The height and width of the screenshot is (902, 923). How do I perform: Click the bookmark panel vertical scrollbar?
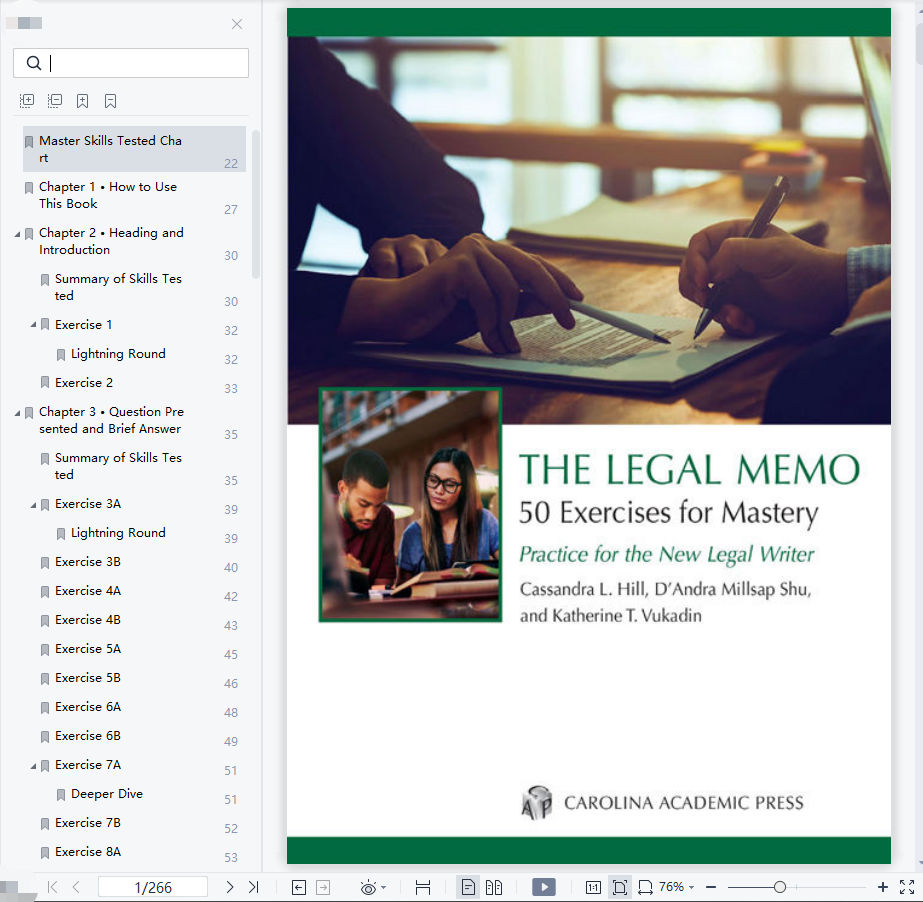(x=255, y=204)
